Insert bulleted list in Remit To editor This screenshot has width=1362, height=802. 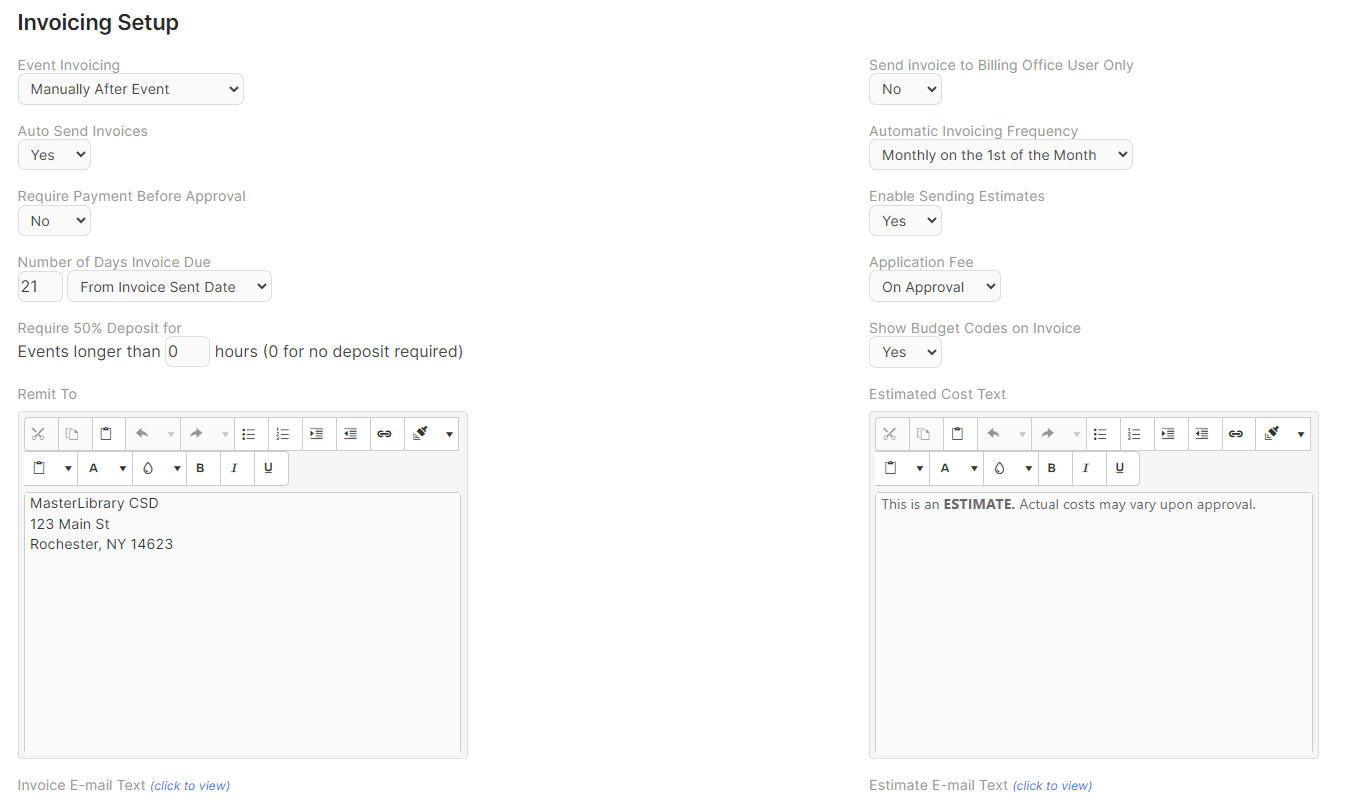(249, 434)
